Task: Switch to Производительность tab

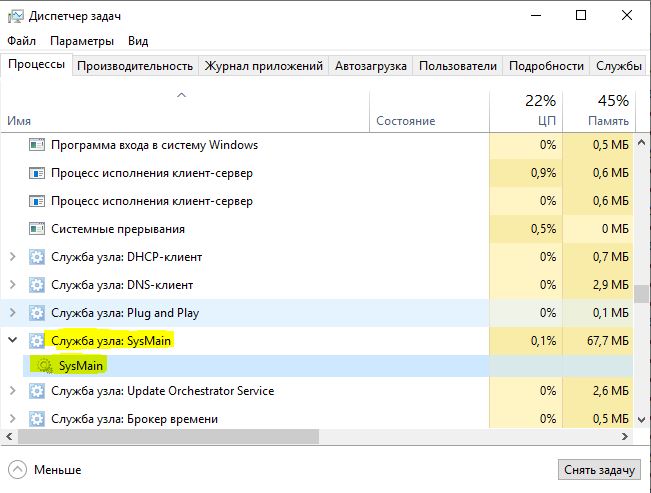Action: pyautogui.click(x=135, y=66)
